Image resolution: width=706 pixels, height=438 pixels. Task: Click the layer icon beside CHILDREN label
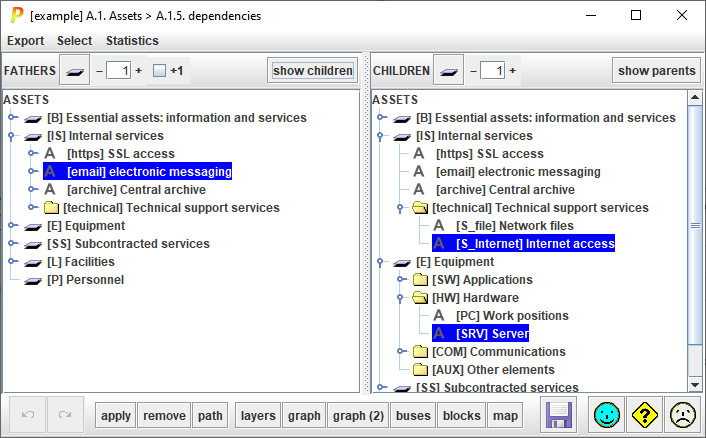click(449, 71)
